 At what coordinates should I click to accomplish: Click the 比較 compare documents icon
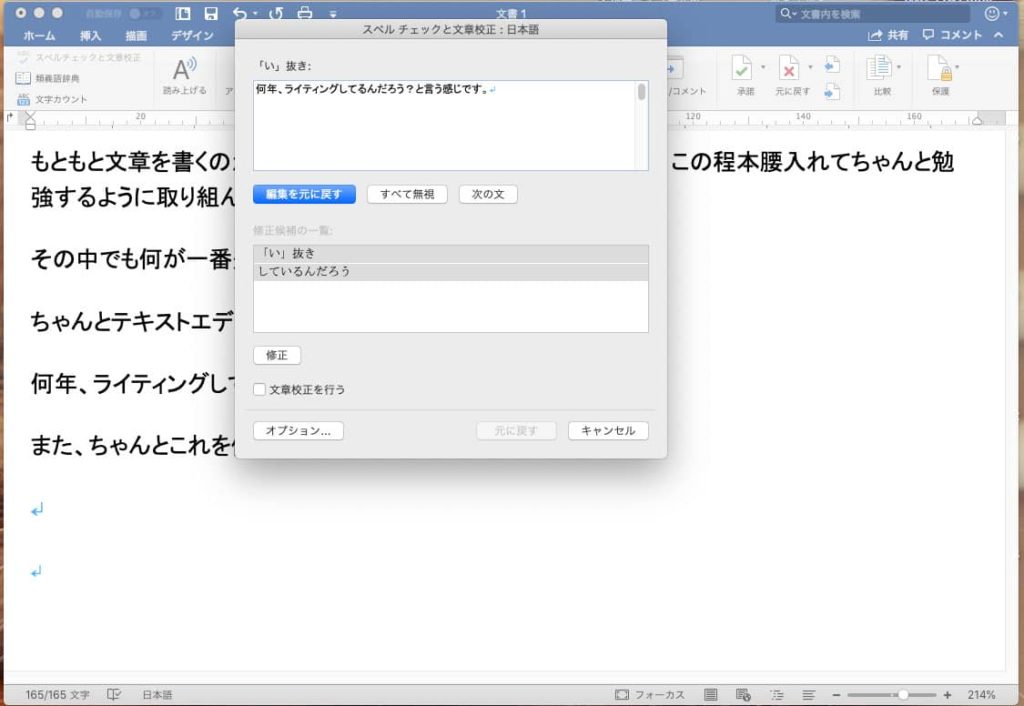click(x=879, y=67)
